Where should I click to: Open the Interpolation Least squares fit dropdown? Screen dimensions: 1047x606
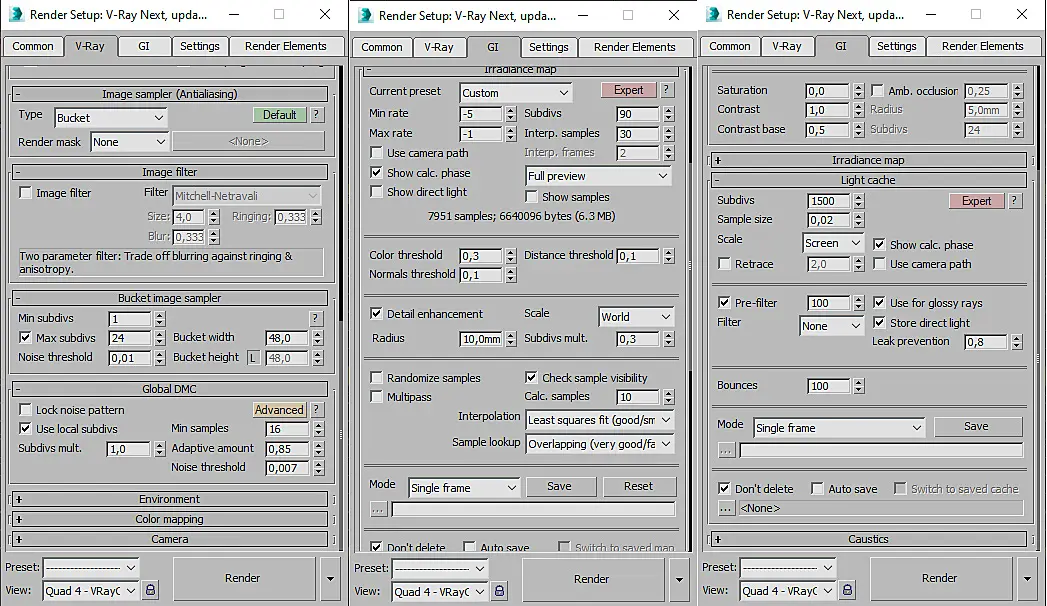pyautogui.click(x=599, y=420)
